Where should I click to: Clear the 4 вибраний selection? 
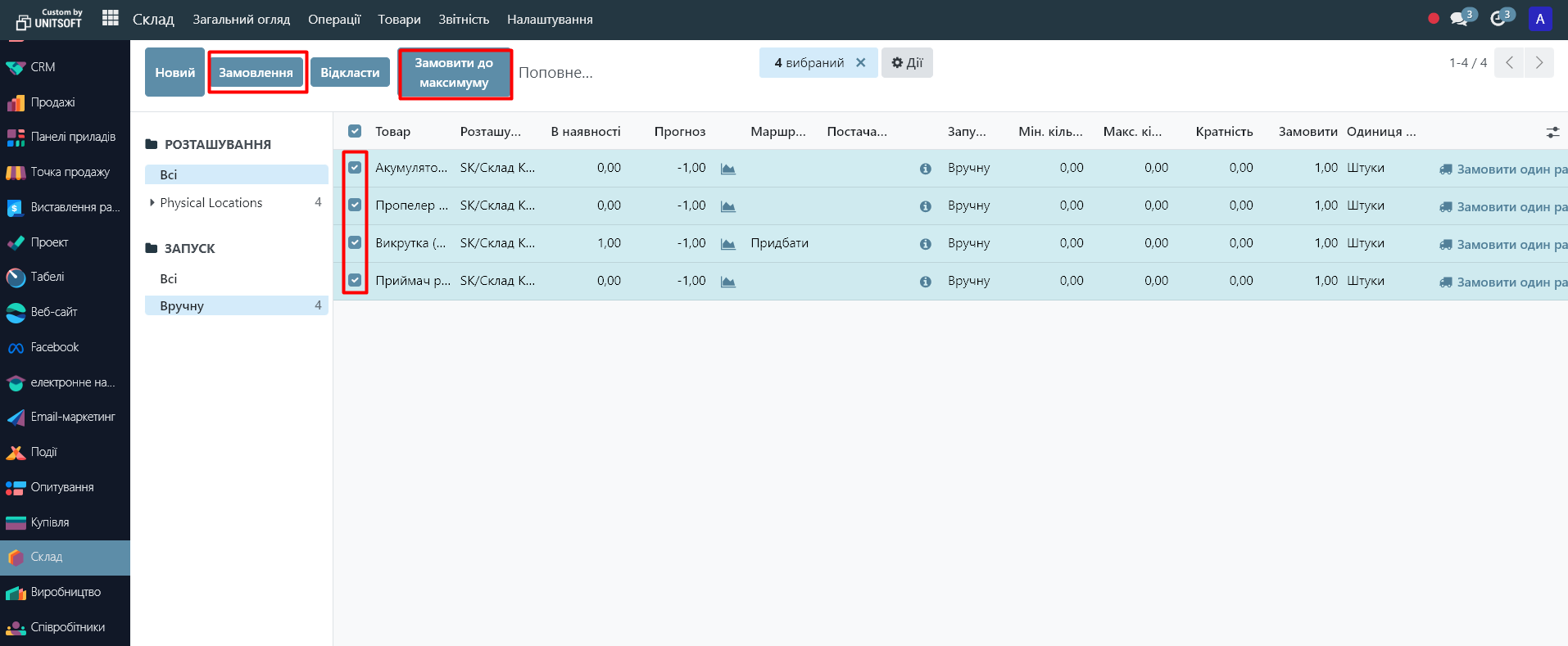860,63
